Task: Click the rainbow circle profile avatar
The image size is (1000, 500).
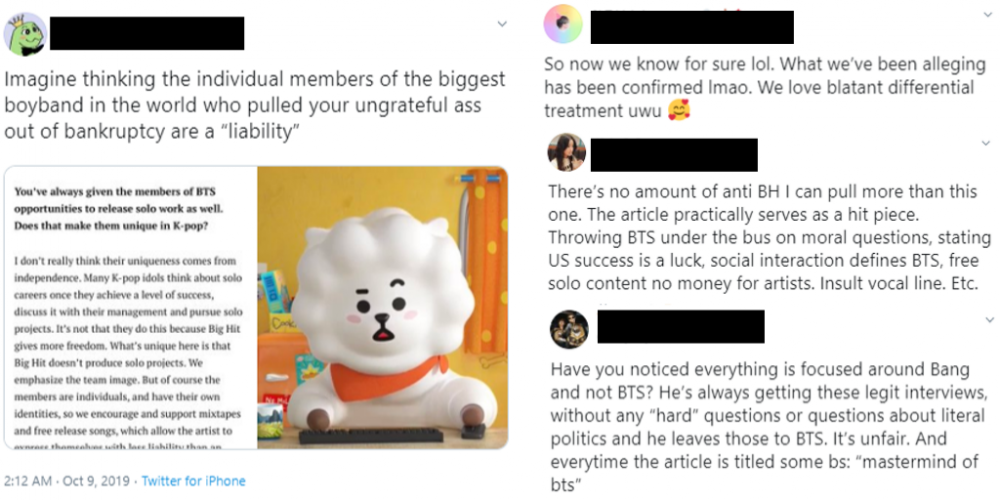Action: [562, 24]
